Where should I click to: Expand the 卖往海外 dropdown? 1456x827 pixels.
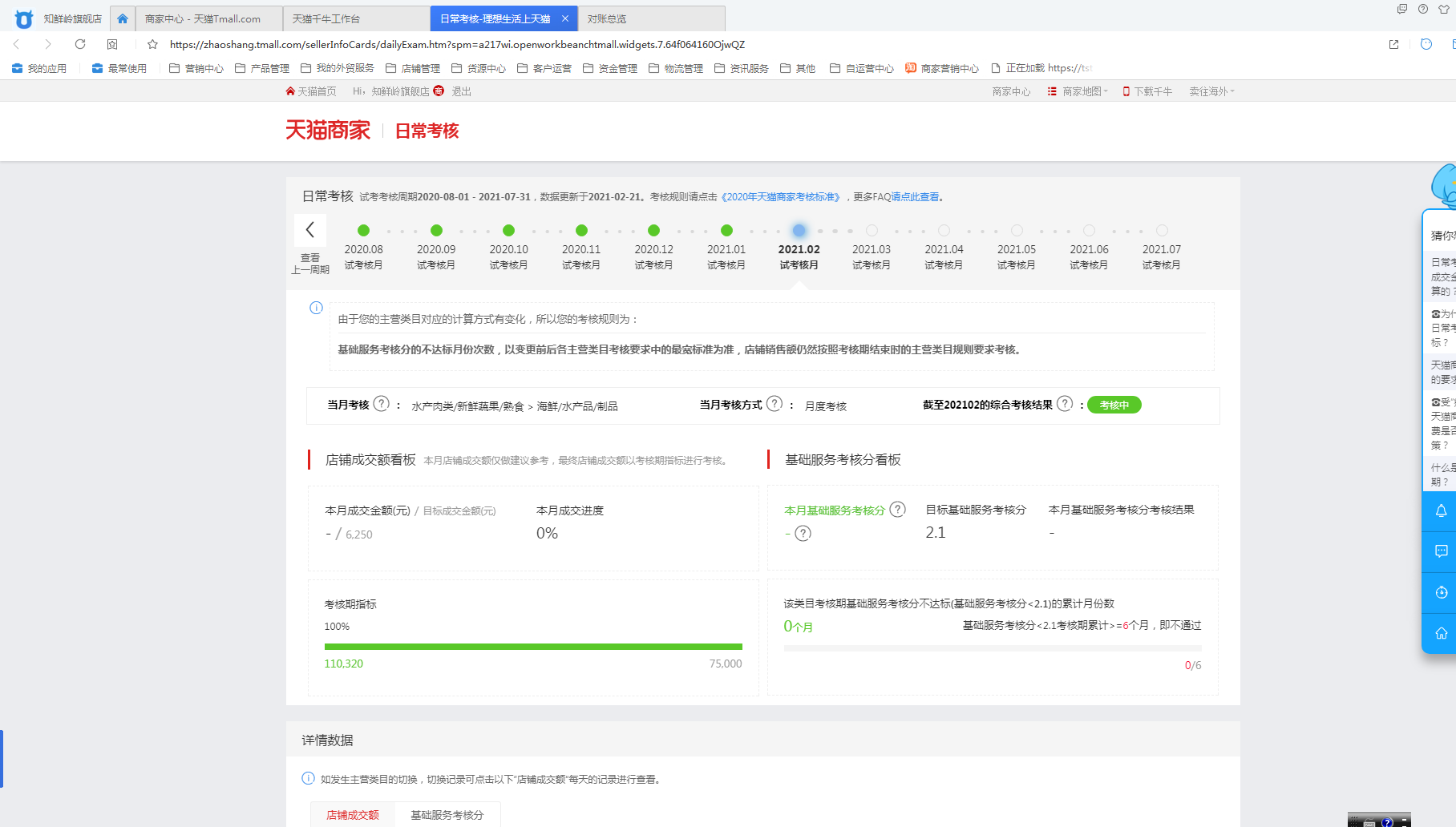1211,91
